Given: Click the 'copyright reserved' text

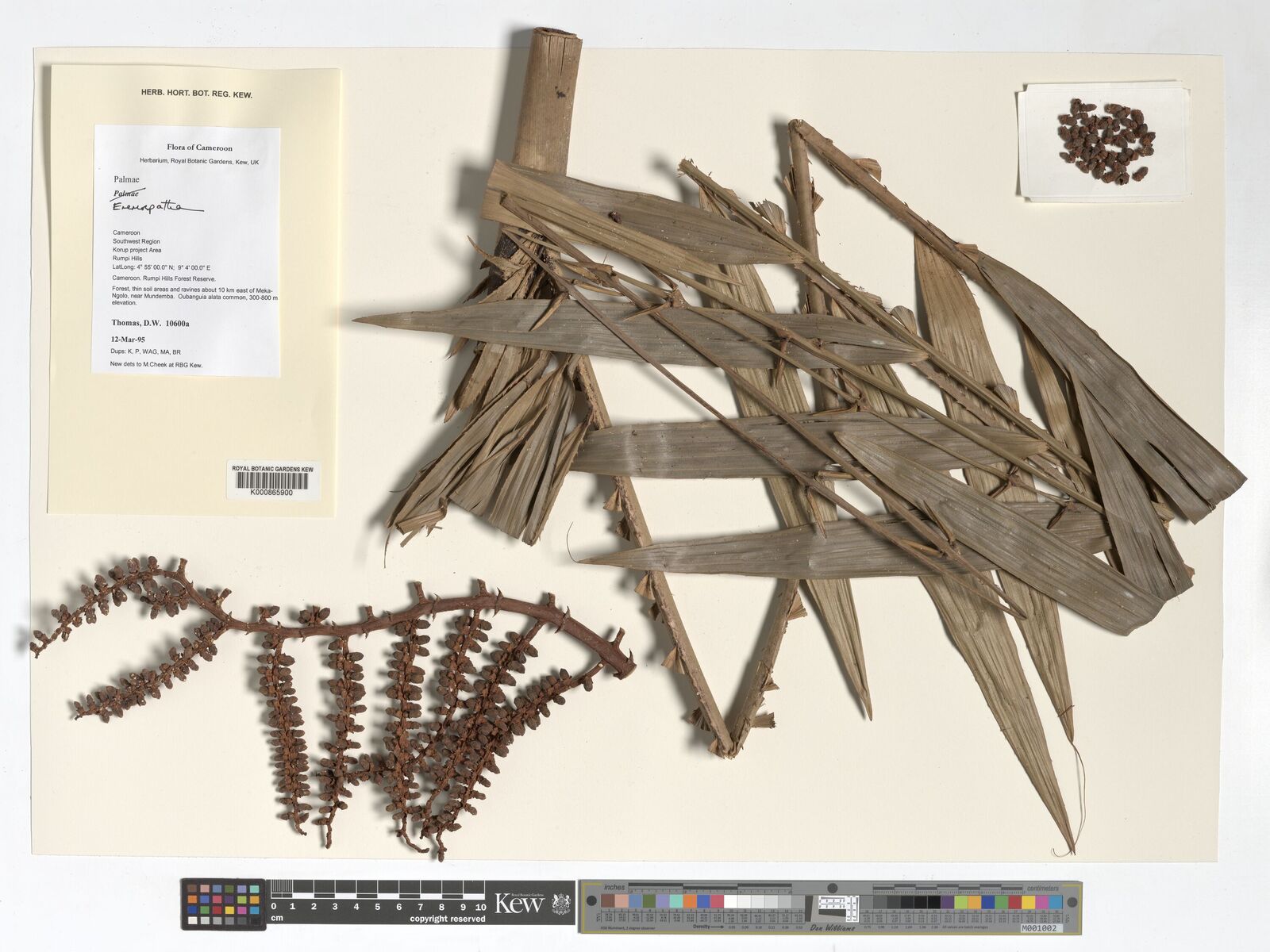Looking at the screenshot, I should click(x=447, y=919).
